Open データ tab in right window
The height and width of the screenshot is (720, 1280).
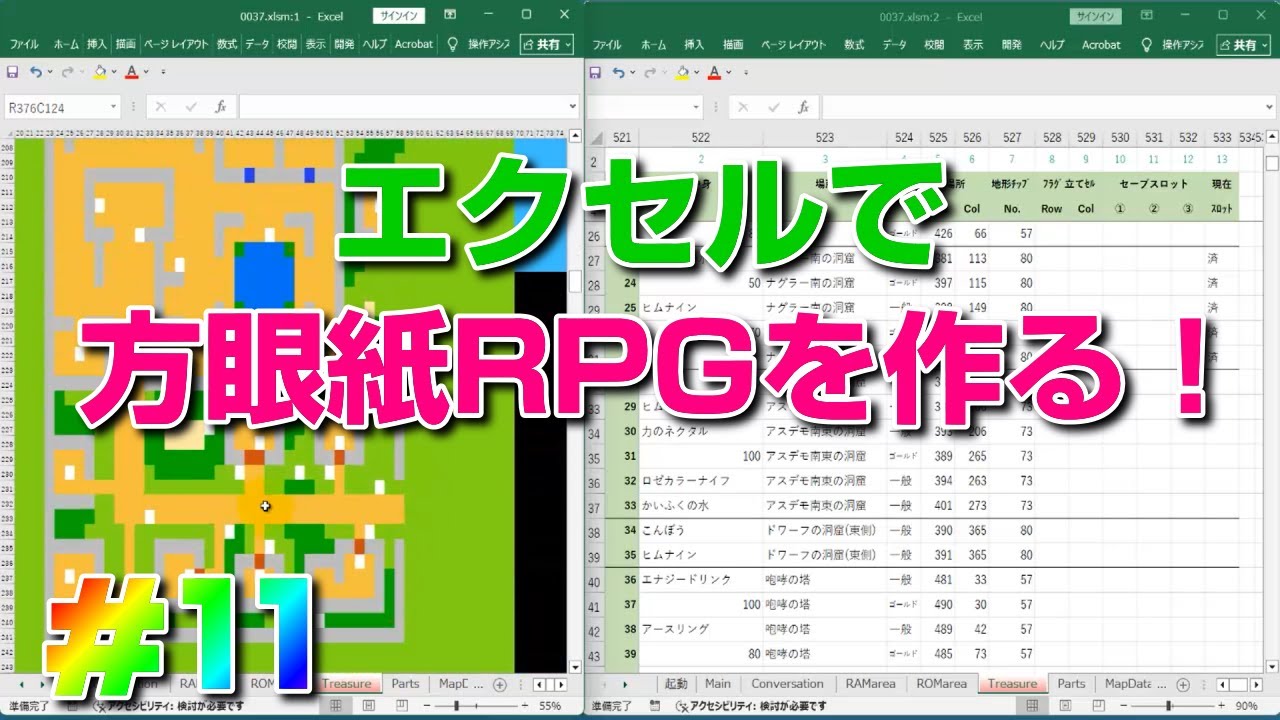click(895, 44)
